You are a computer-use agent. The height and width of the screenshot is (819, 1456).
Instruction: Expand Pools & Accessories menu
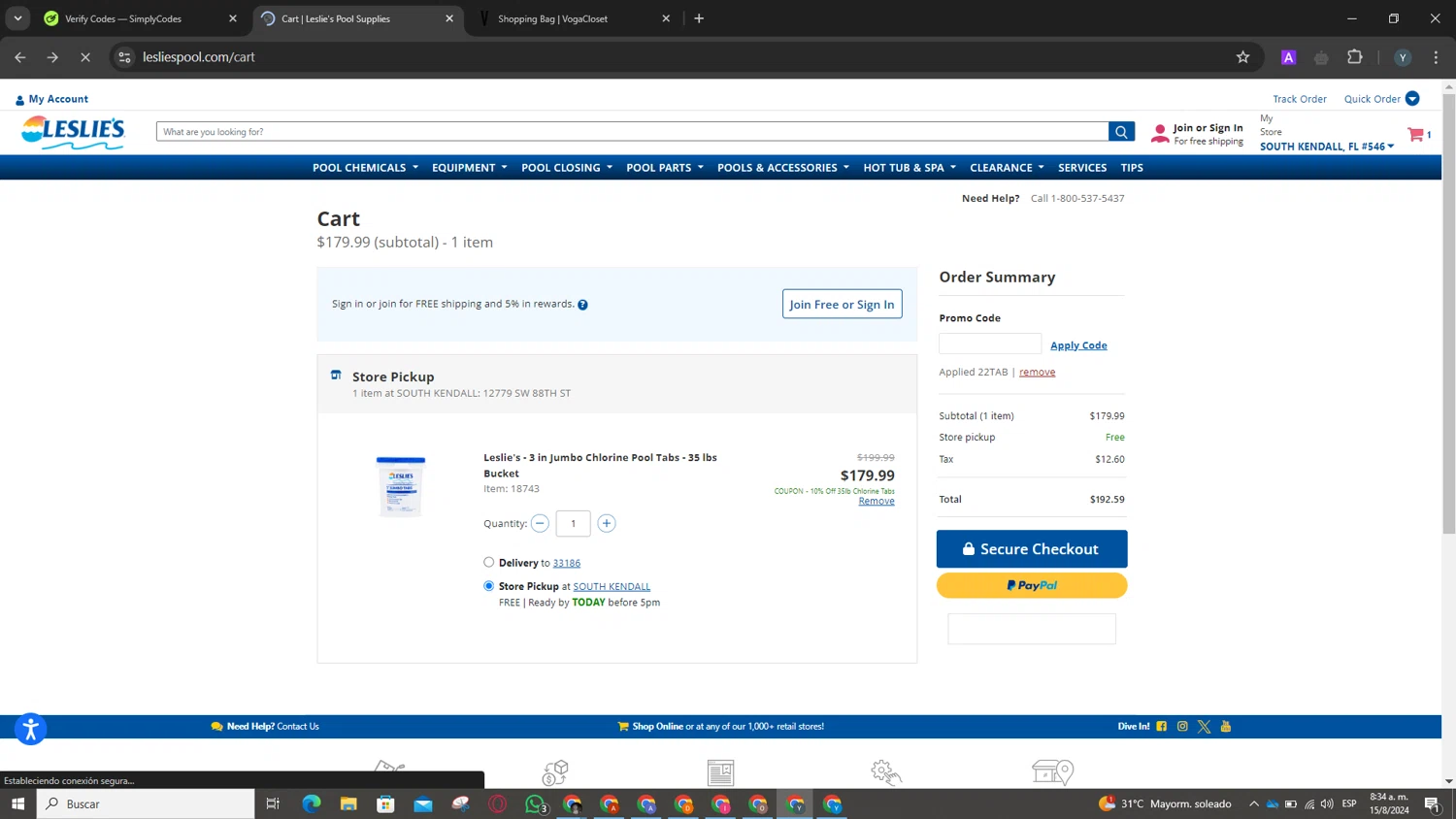[783, 168]
